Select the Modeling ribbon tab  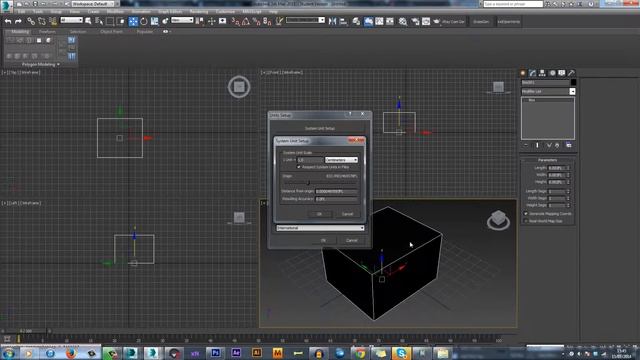[x=20, y=31]
